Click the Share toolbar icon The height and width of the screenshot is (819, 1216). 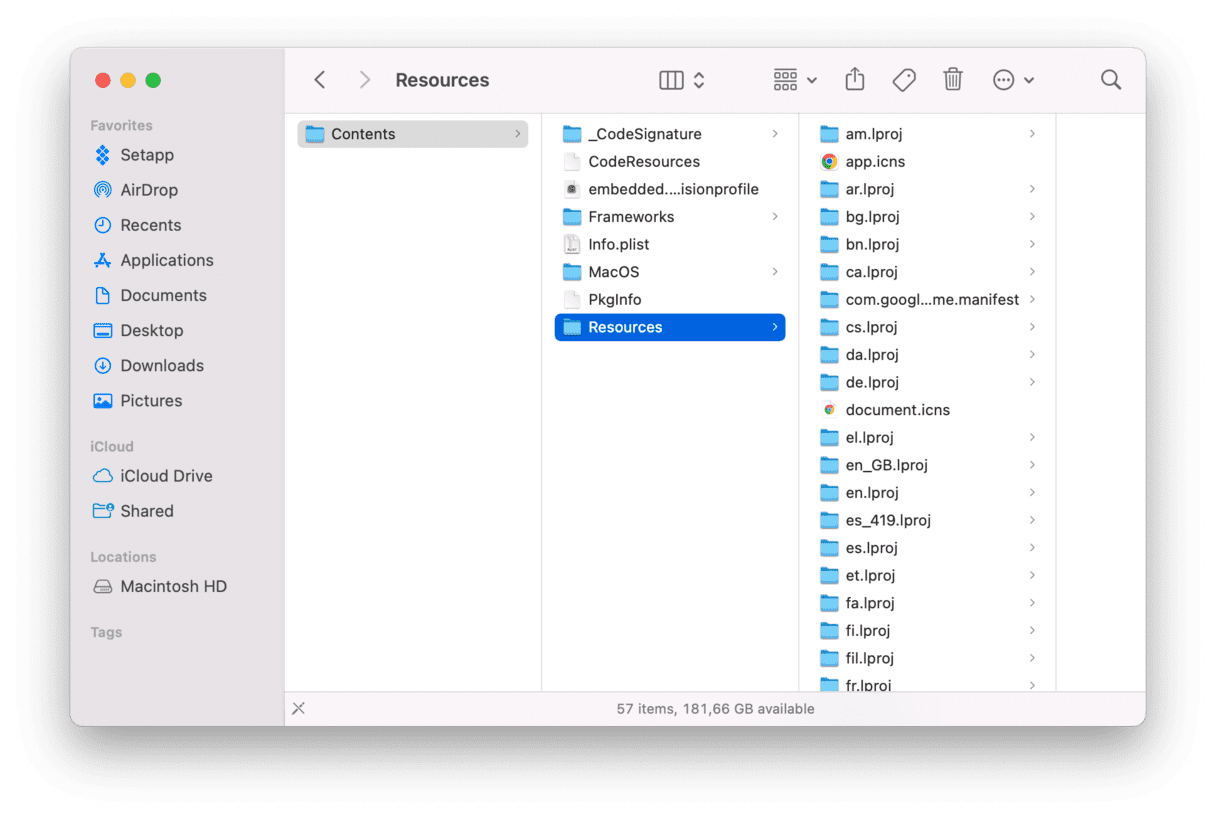[854, 80]
